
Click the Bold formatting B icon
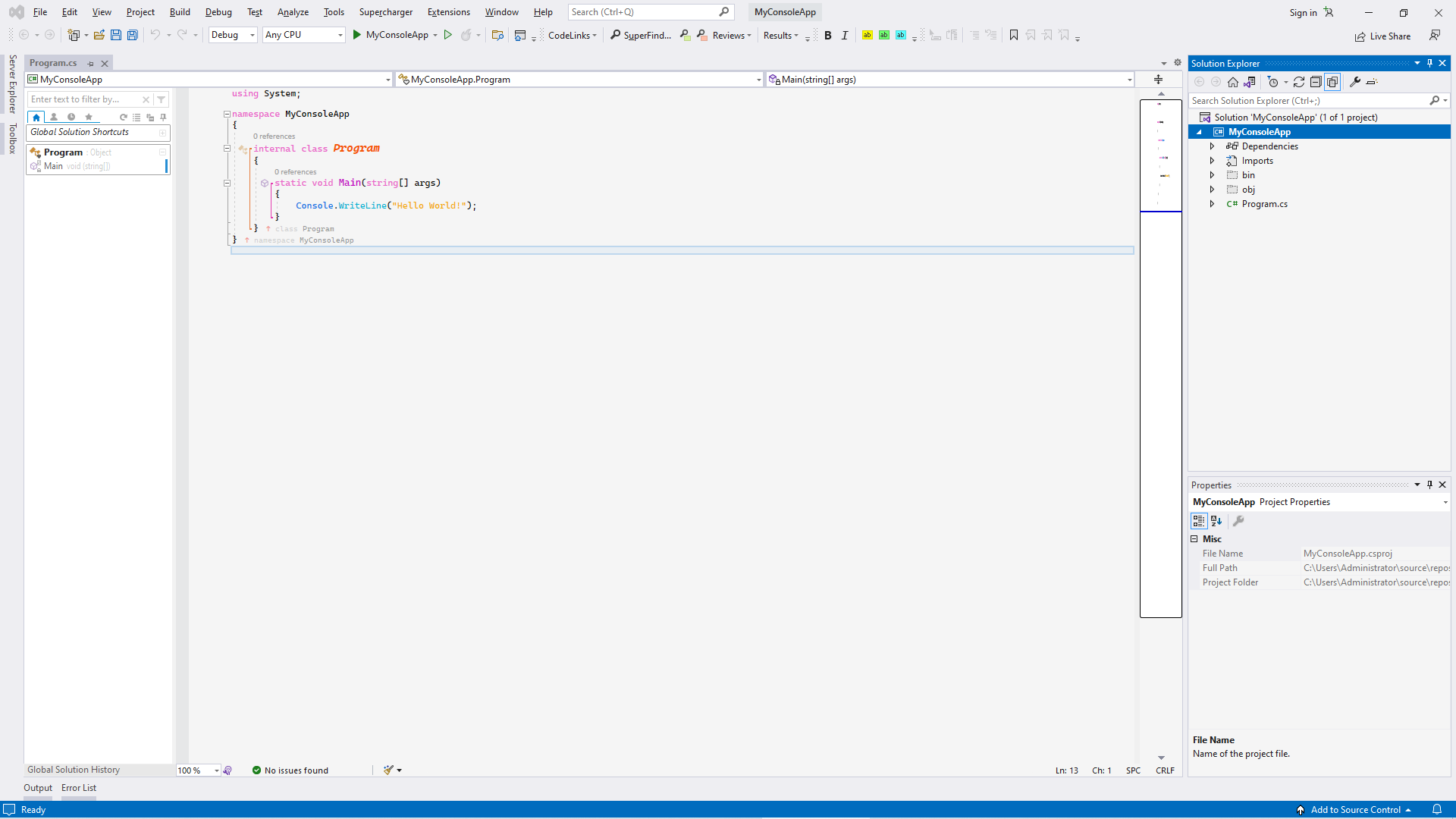click(x=828, y=36)
